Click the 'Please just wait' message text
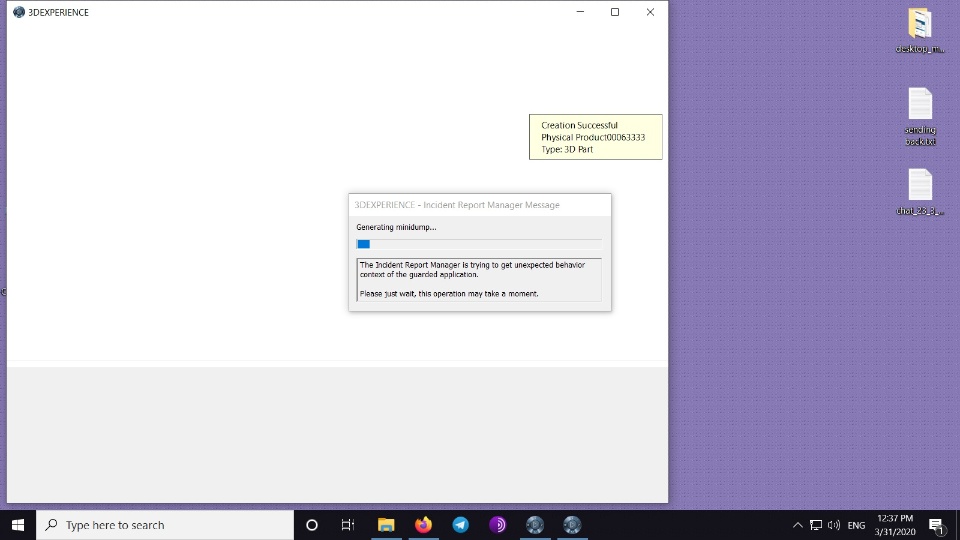Viewport: 960px width, 540px height. (x=449, y=294)
